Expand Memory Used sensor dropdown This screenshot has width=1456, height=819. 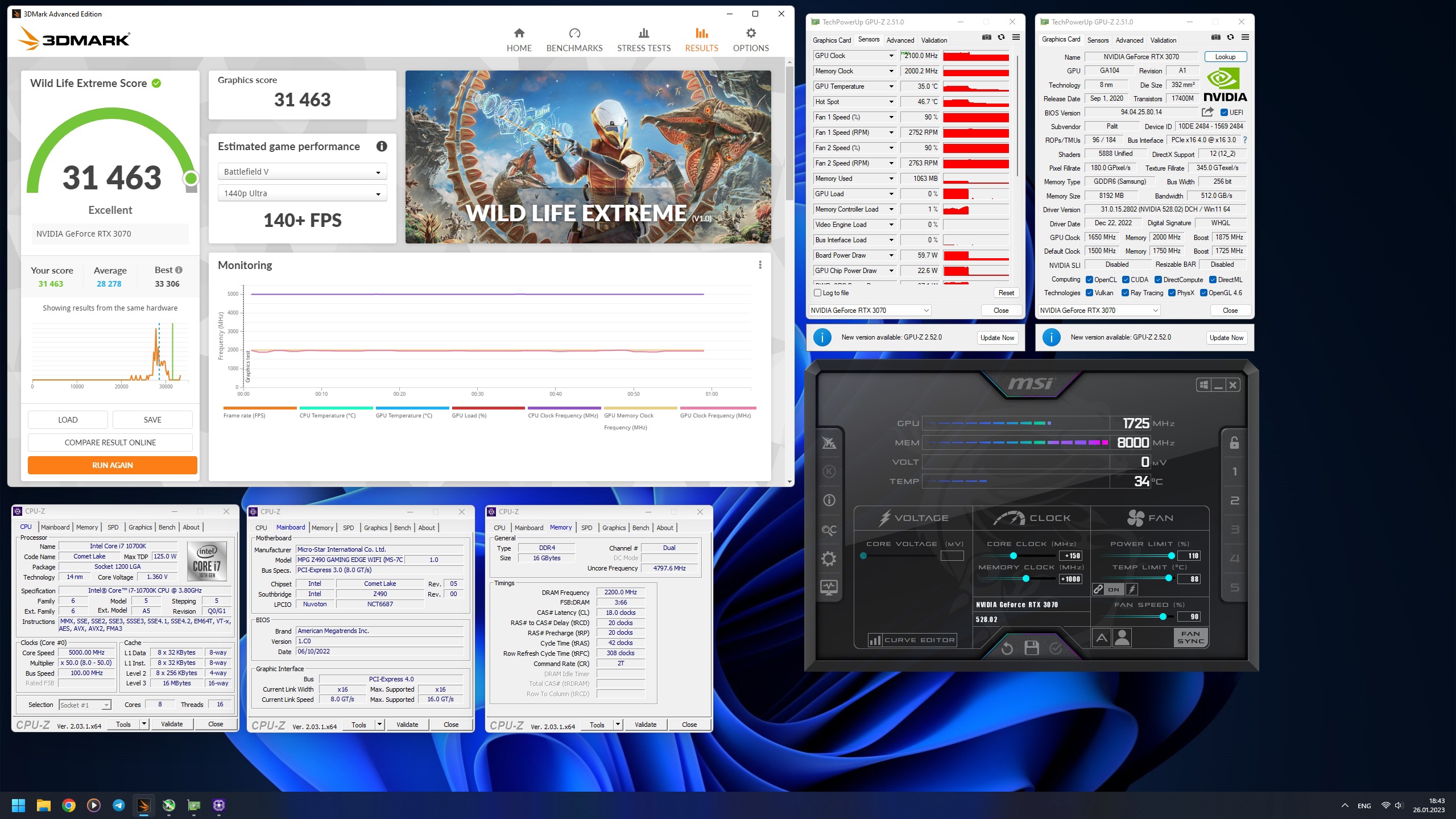[891, 179]
